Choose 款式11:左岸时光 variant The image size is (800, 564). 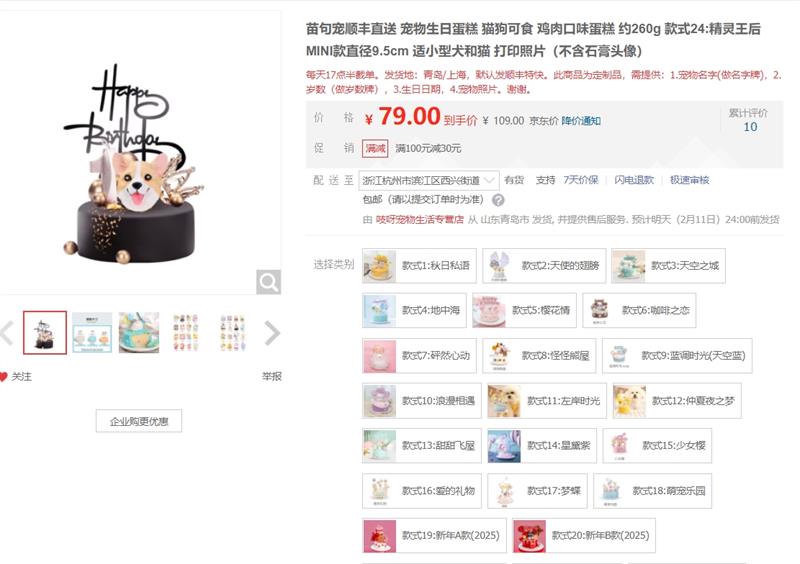[547, 401]
